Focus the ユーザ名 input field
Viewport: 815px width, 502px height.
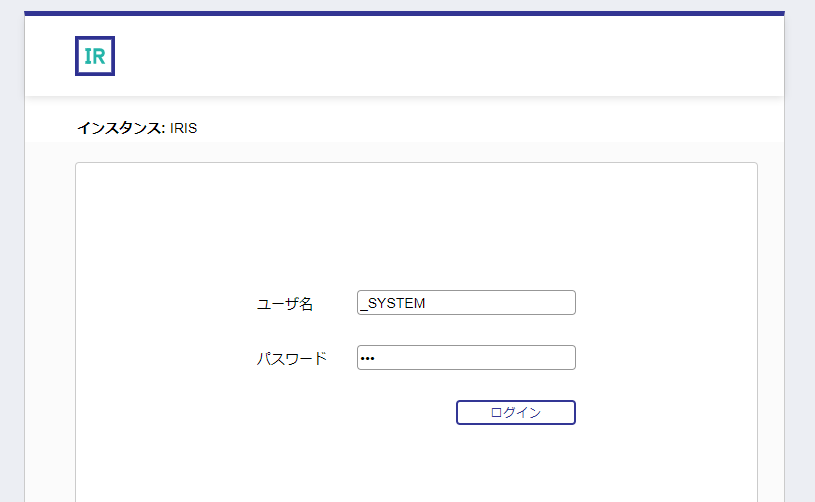coord(466,303)
